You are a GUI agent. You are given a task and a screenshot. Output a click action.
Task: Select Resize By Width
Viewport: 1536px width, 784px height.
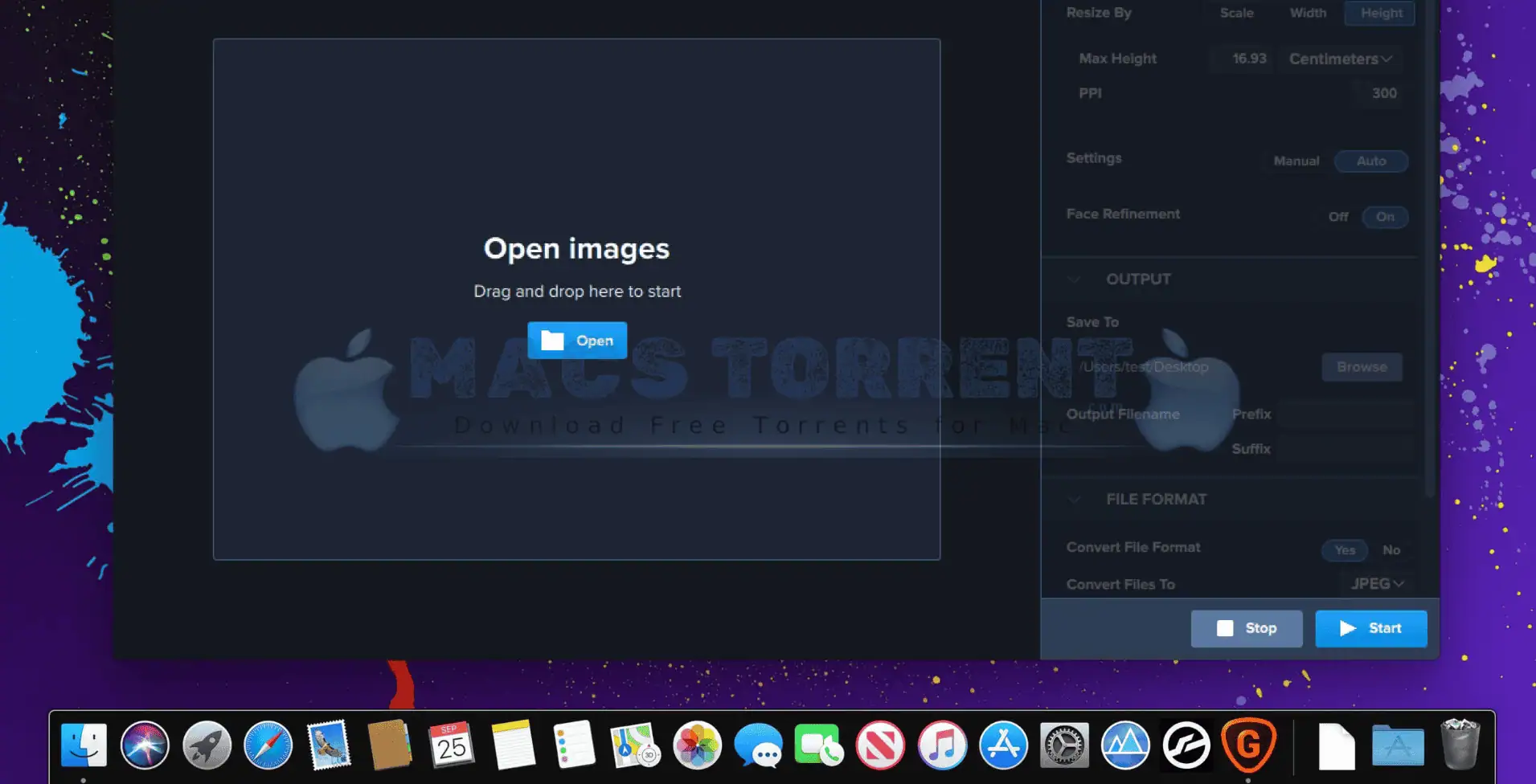(x=1308, y=13)
